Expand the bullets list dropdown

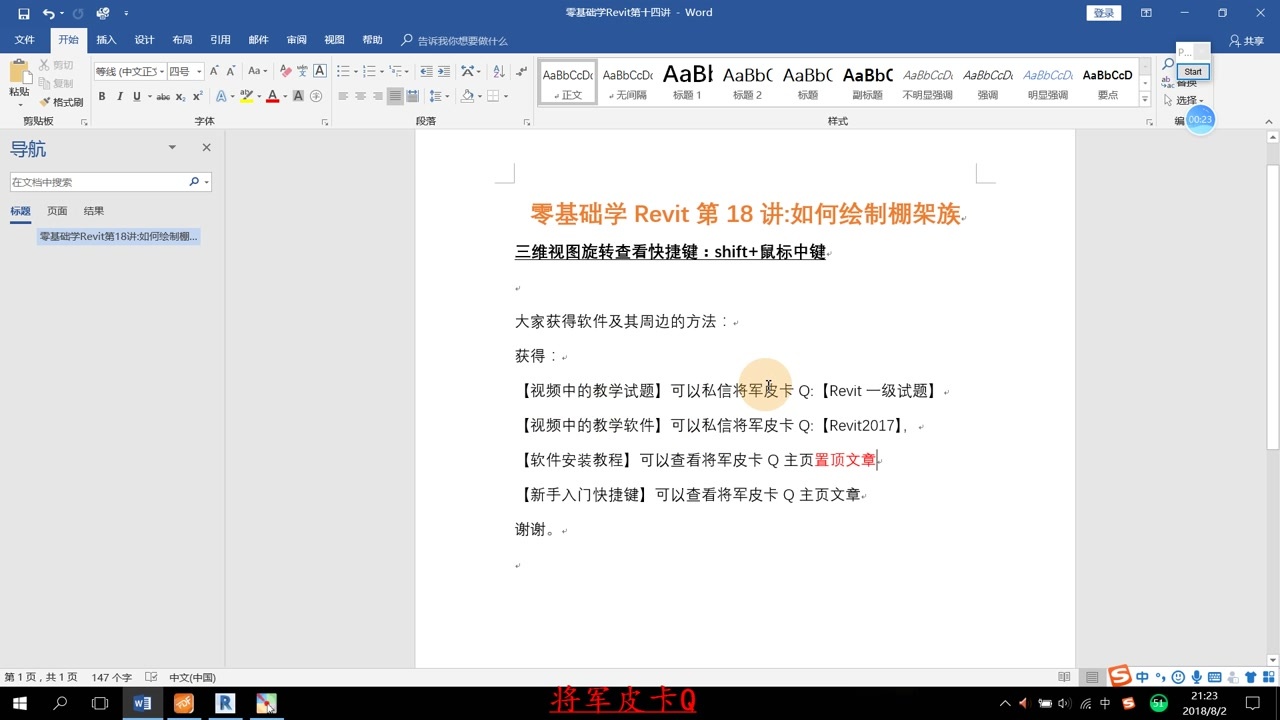356,71
